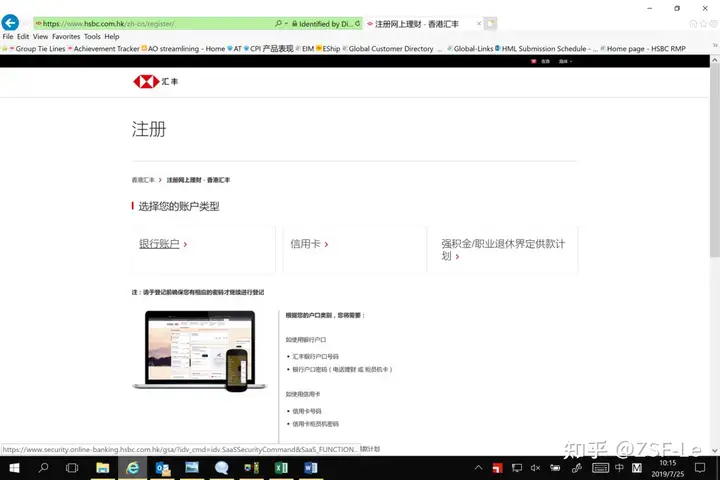Open CPI 产品表现 bookmark
Screen dimensions: 720x480
pyautogui.click(x=269, y=49)
